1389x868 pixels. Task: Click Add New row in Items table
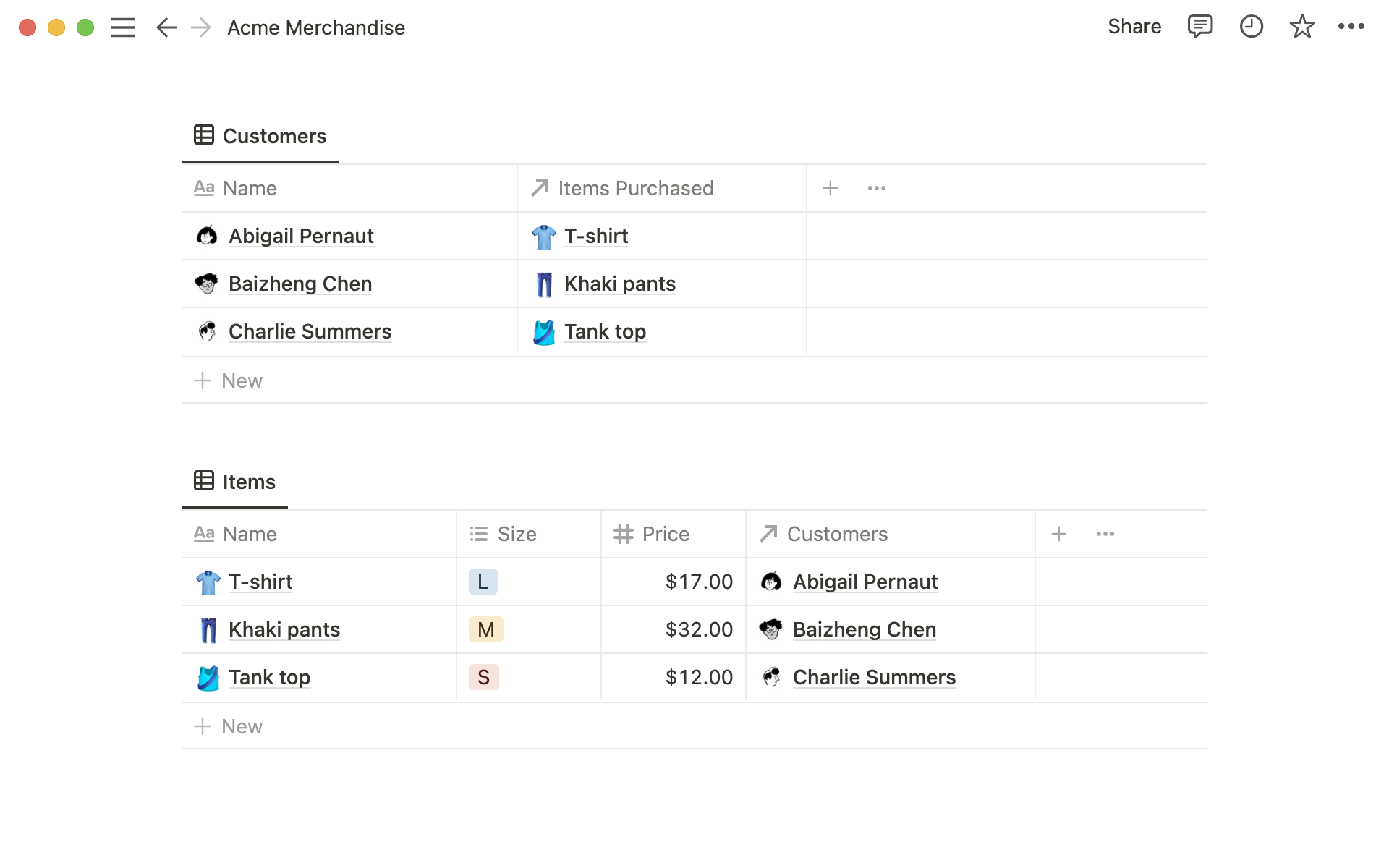click(x=229, y=726)
